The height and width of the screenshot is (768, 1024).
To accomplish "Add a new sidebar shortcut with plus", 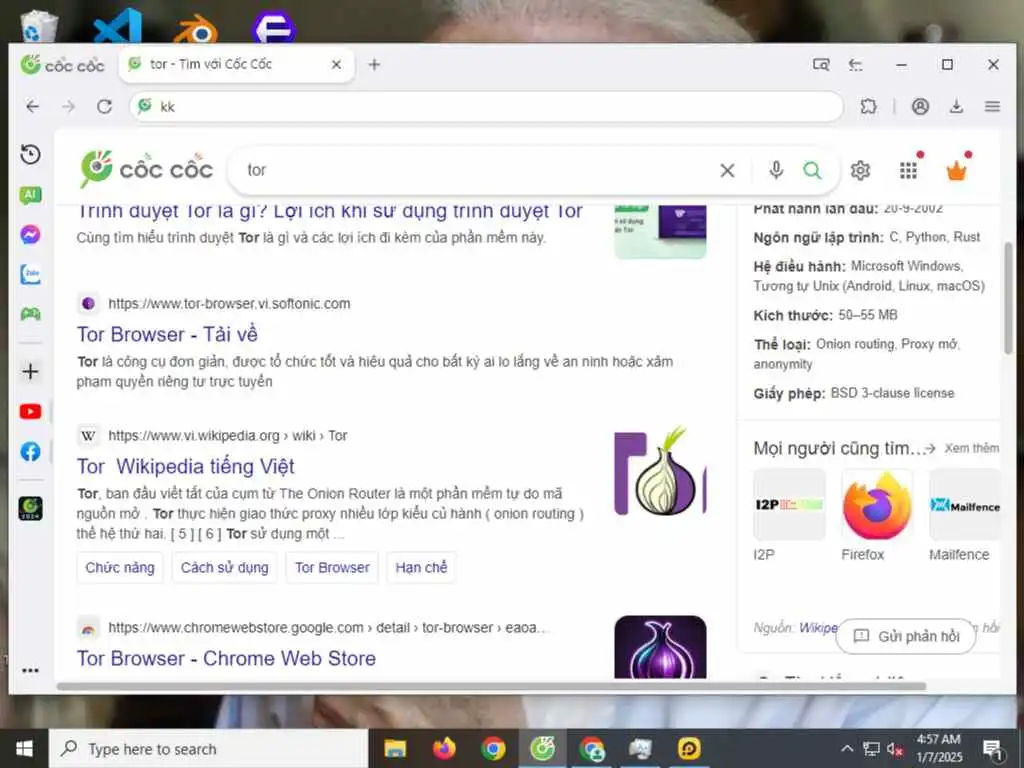I will 30,372.
